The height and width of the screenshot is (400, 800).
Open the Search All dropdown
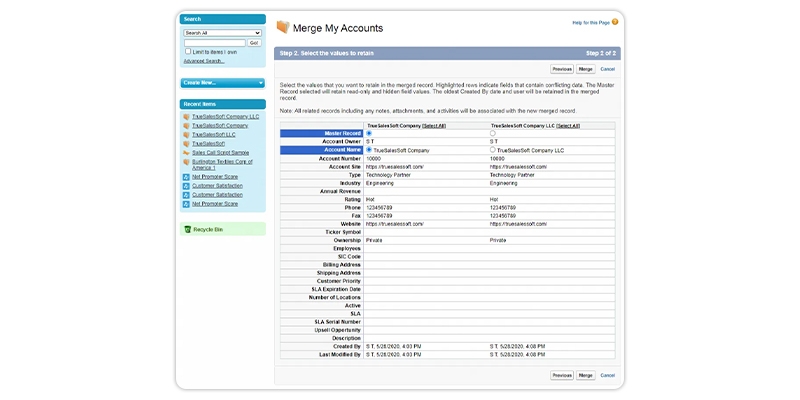point(222,33)
